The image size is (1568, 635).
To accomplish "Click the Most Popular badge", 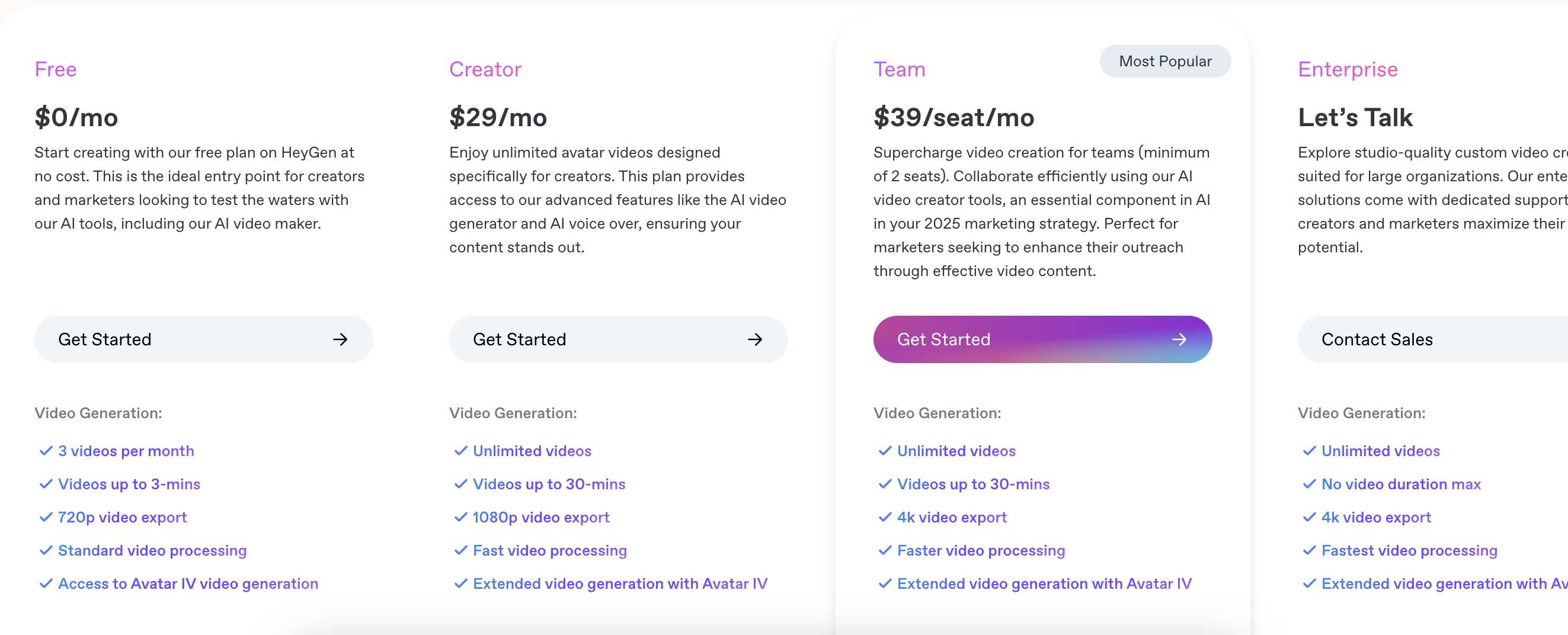I will [x=1165, y=61].
